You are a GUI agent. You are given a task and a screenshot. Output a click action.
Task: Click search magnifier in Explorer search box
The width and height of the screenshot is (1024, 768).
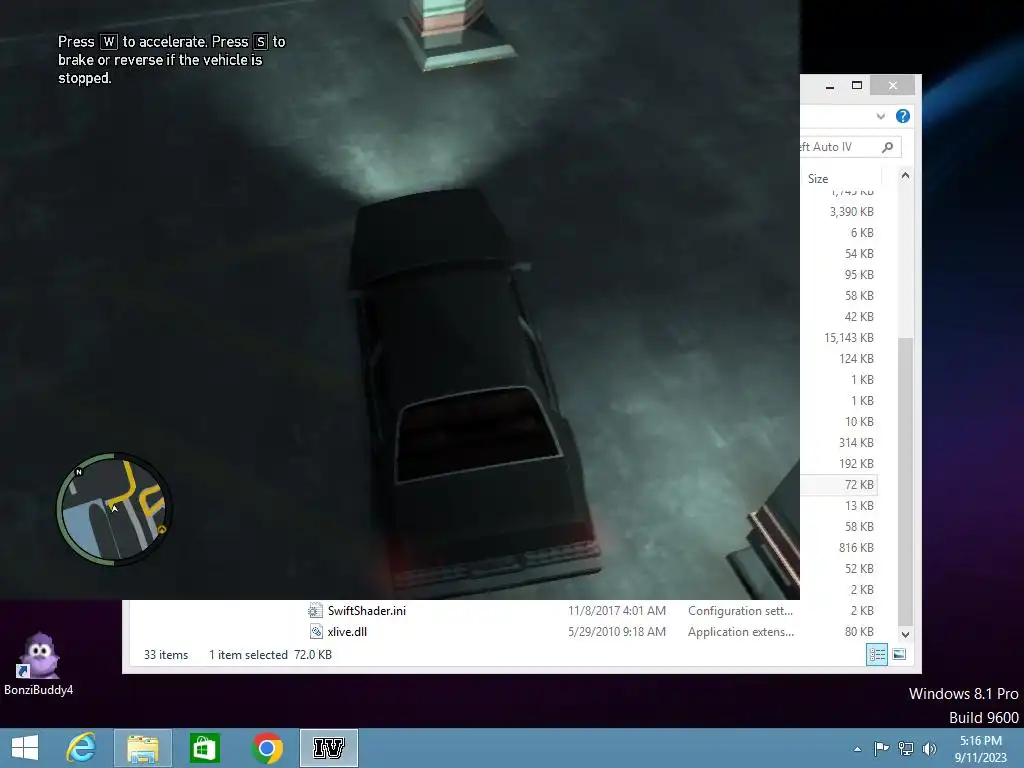pyautogui.click(x=888, y=147)
